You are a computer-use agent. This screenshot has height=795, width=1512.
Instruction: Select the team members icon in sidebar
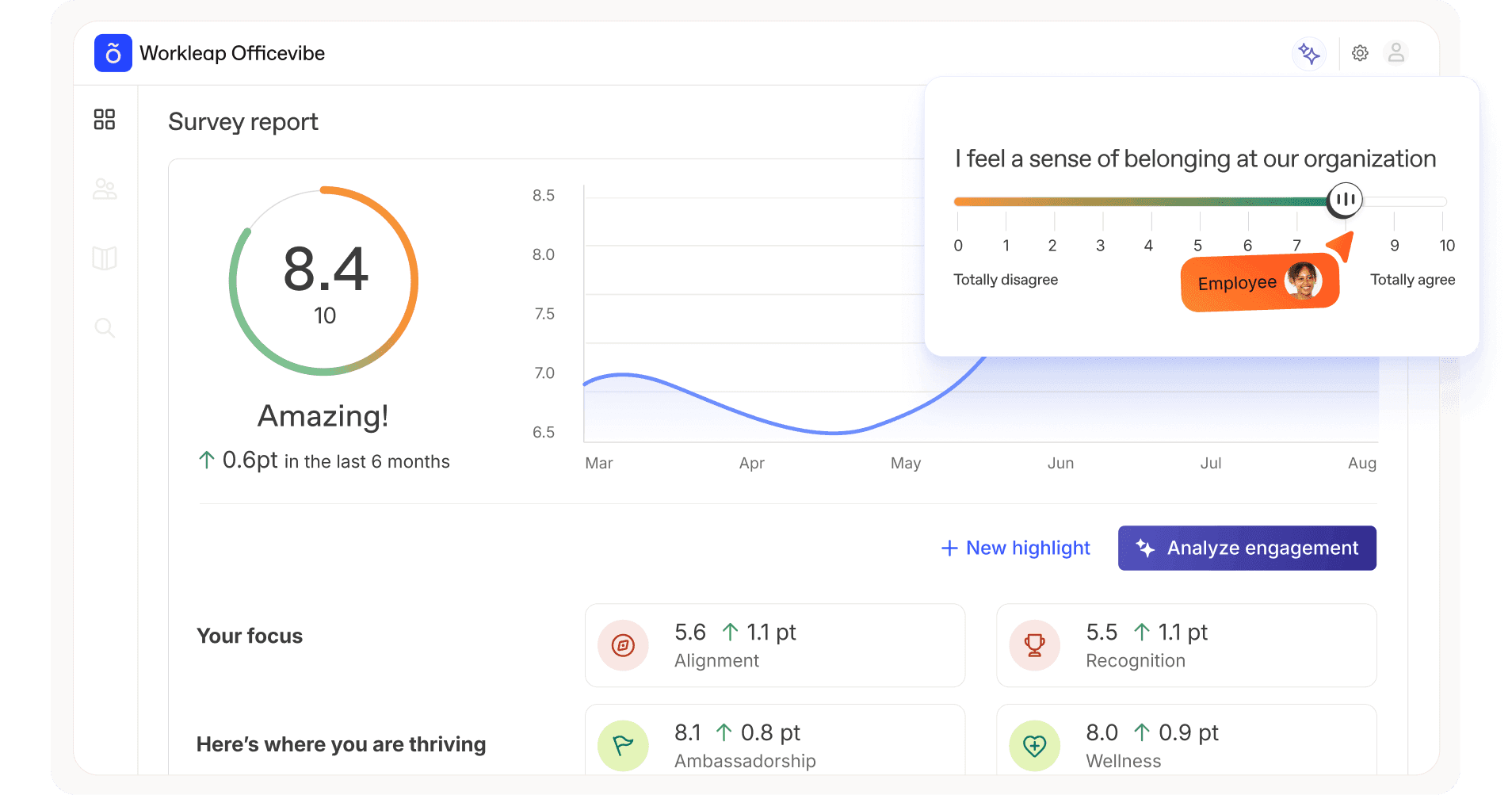click(x=105, y=189)
